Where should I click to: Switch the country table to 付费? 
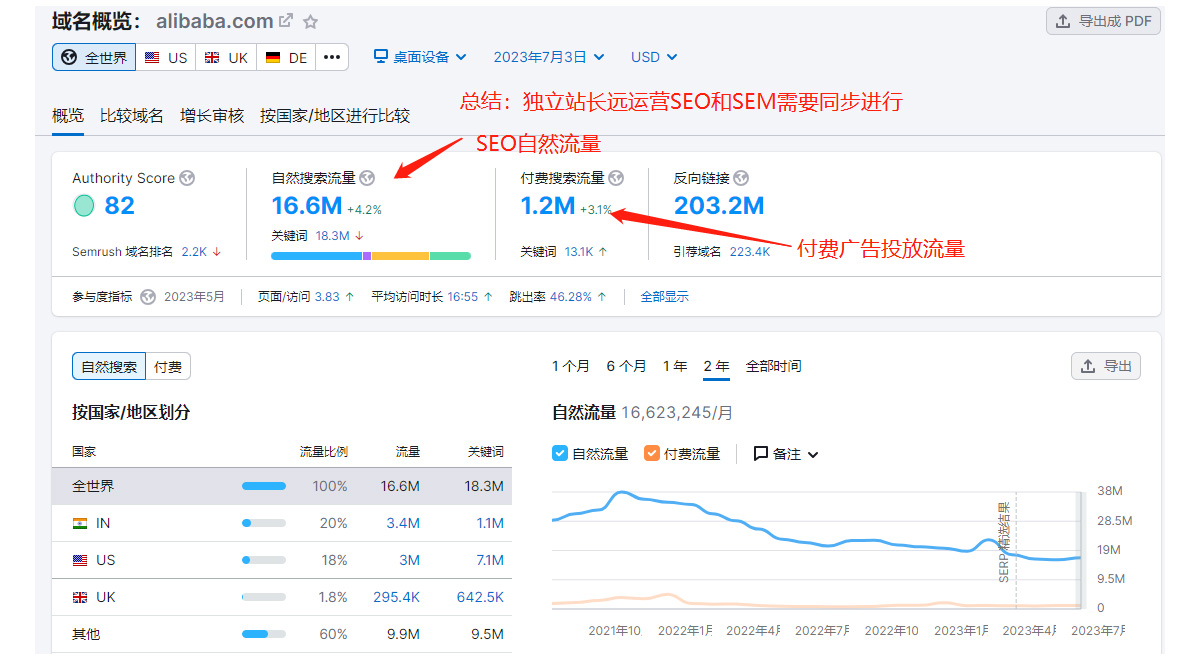click(x=168, y=367)
